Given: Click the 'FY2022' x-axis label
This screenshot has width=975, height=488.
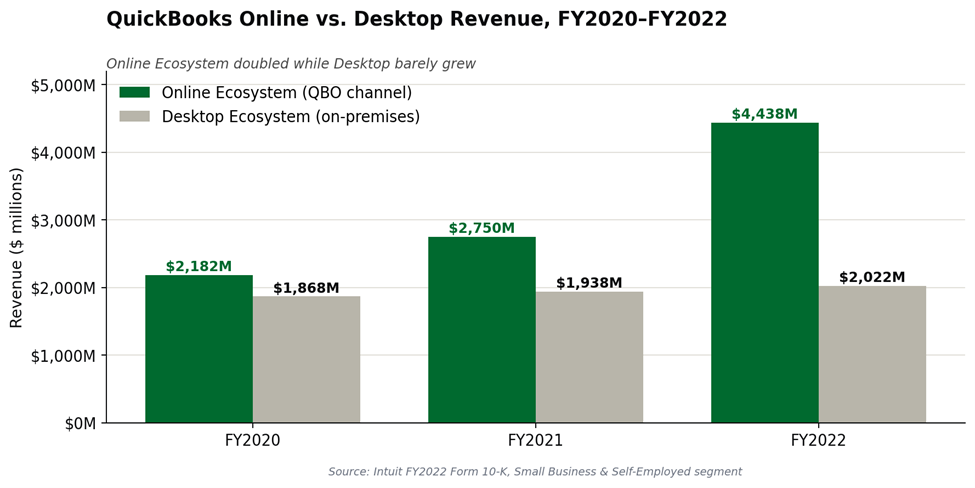Looking at the screenshot, I should pos(818,441).
